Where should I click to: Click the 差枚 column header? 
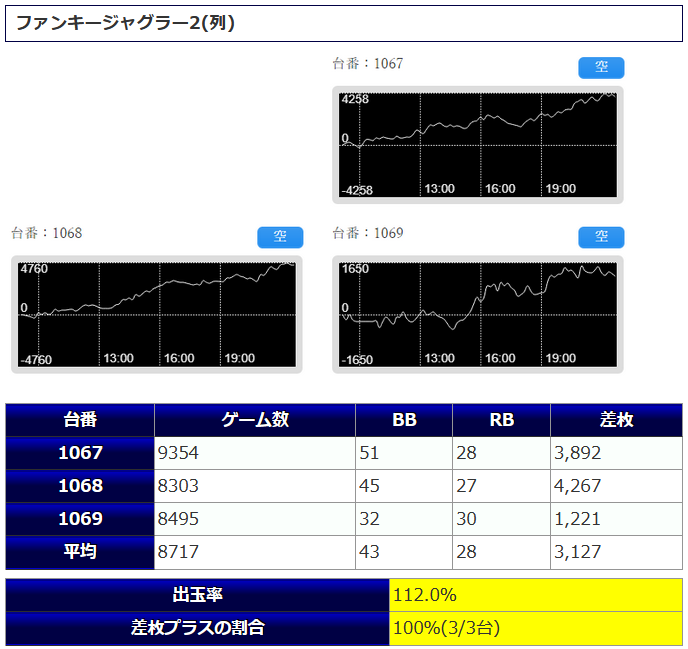click(616, 420)
